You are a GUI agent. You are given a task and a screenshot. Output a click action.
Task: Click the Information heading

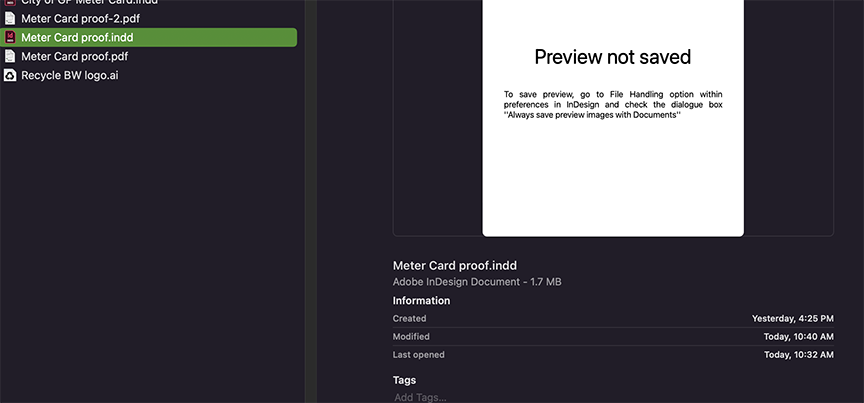421,300
